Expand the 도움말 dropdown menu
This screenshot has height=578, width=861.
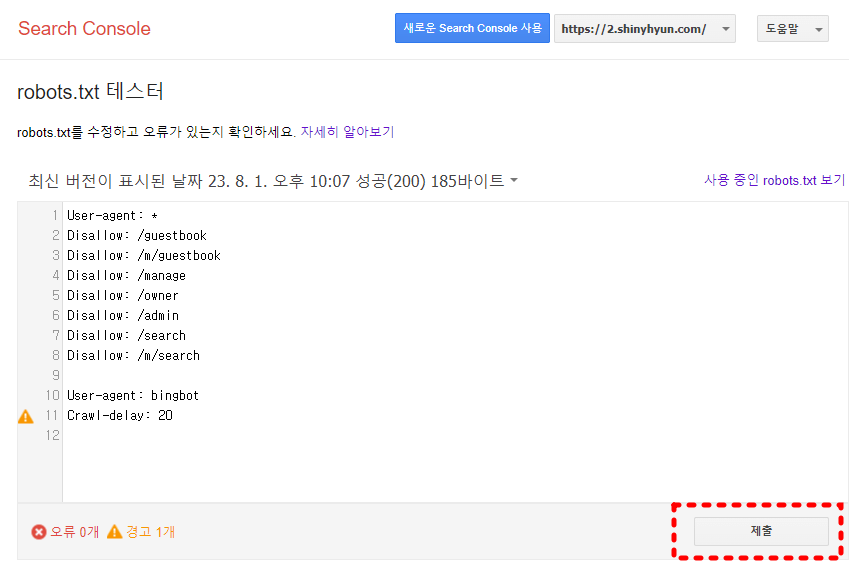coord(792,28)
